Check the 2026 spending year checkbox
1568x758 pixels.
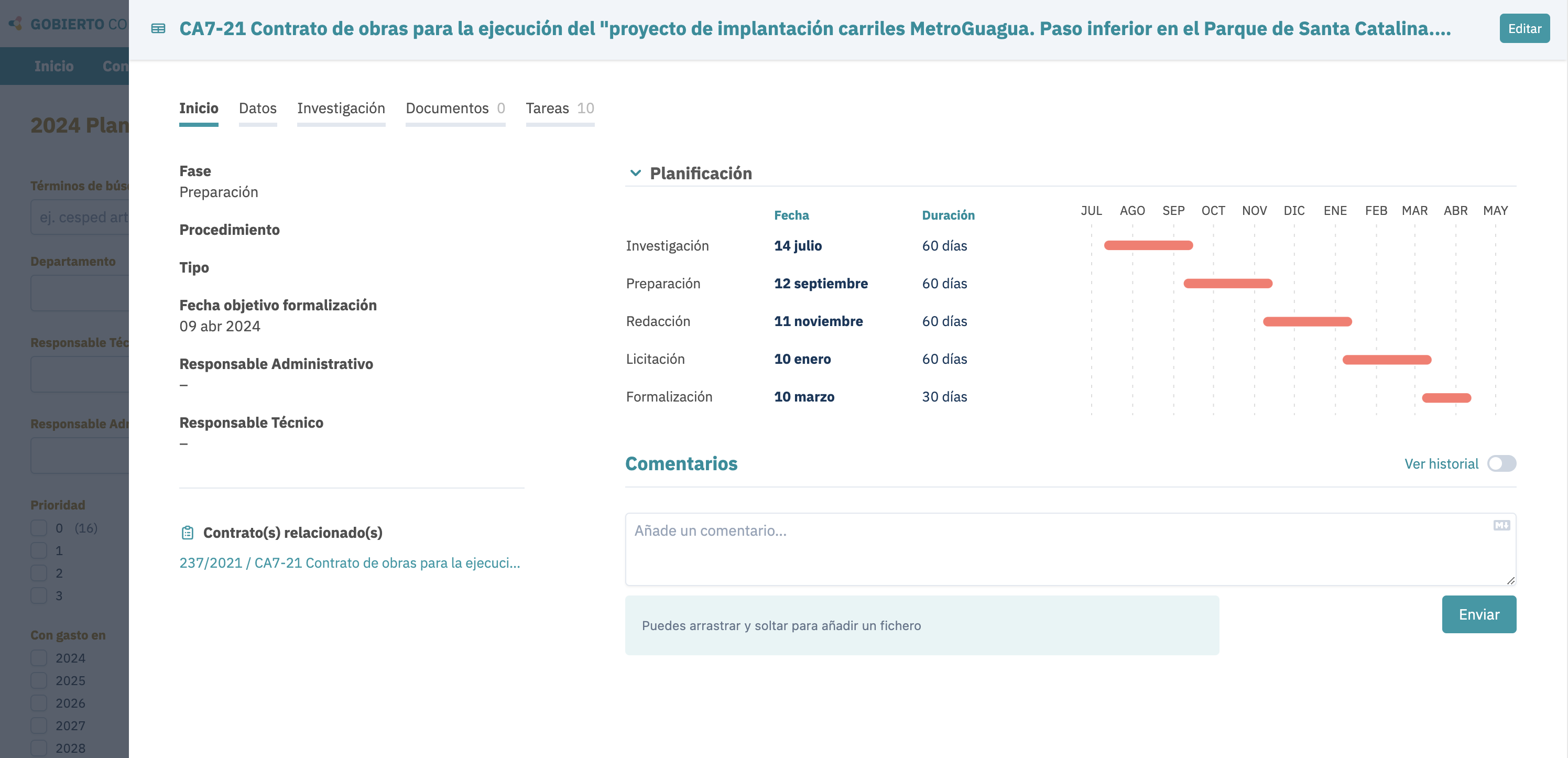(39, 703)
